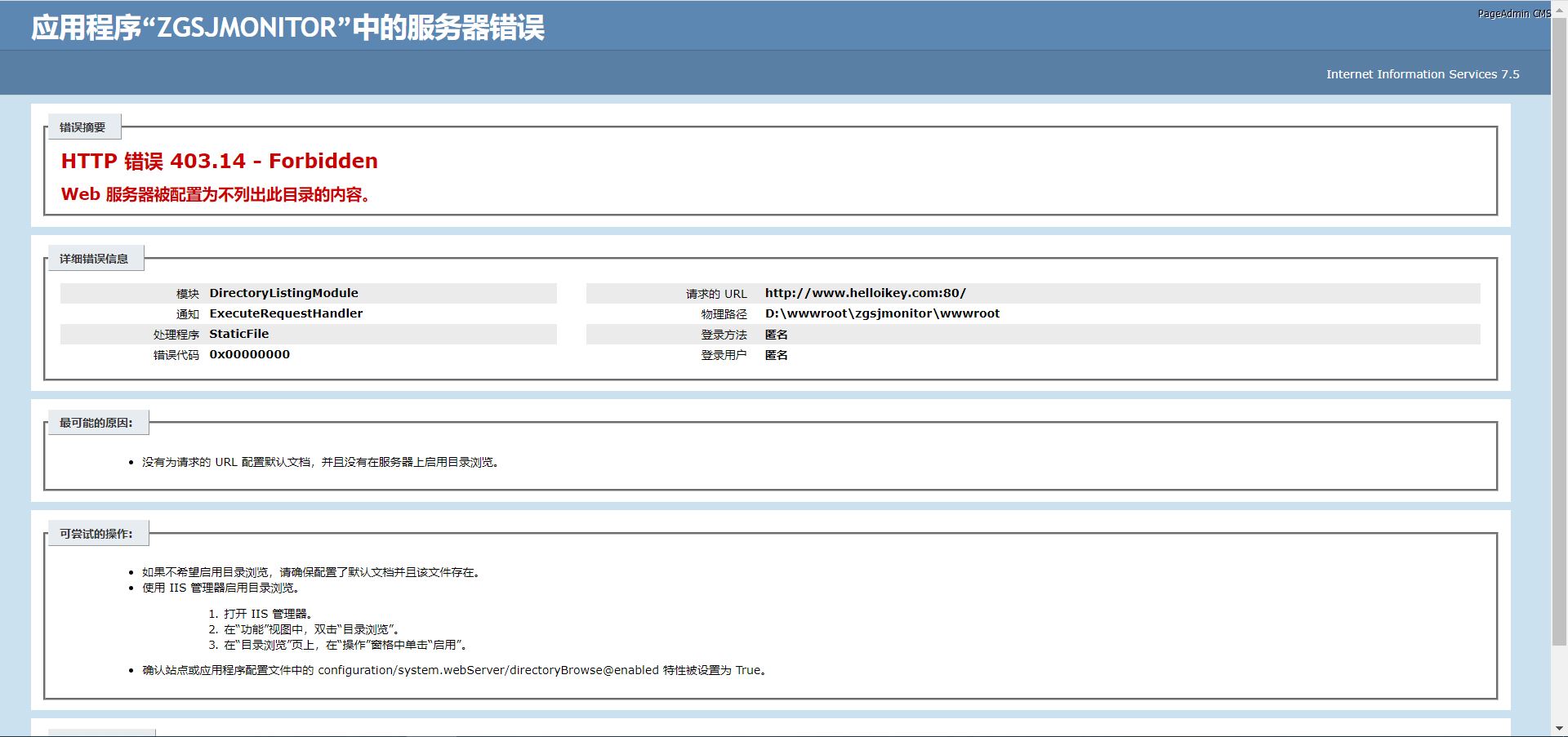
Task: Select the 详细错误信息 section label
Action: pyautogui.click(x=94, y=259)
